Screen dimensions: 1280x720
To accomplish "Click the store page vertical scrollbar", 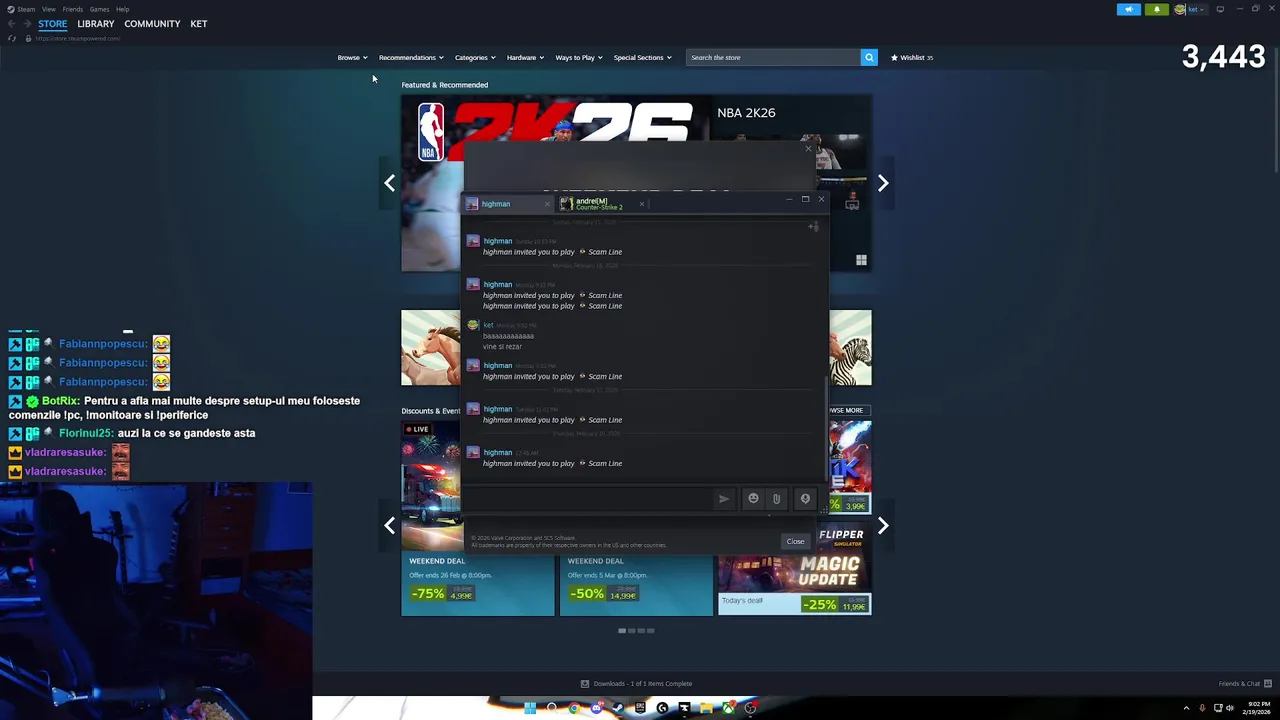I will point(1275,110).
